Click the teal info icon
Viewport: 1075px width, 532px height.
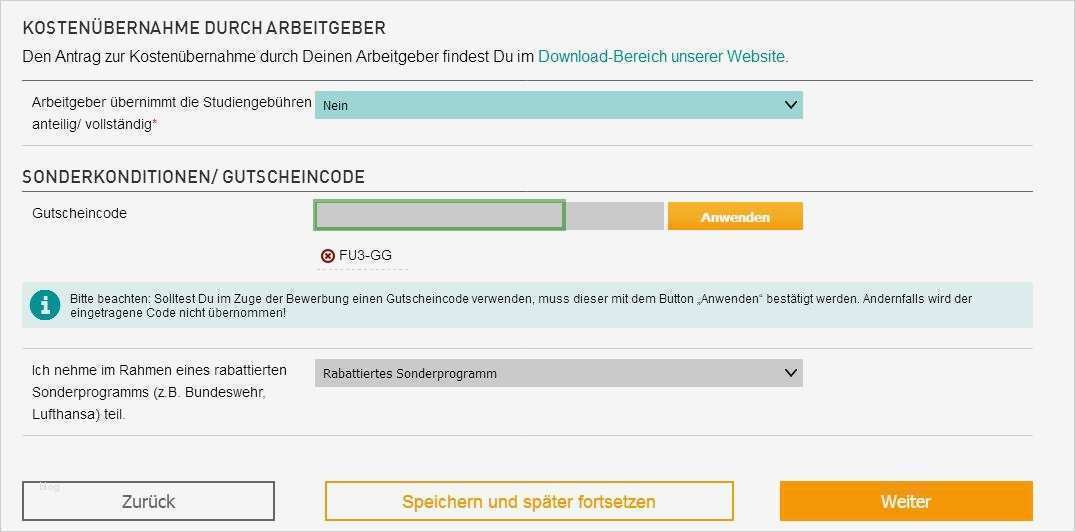[45, 305]
